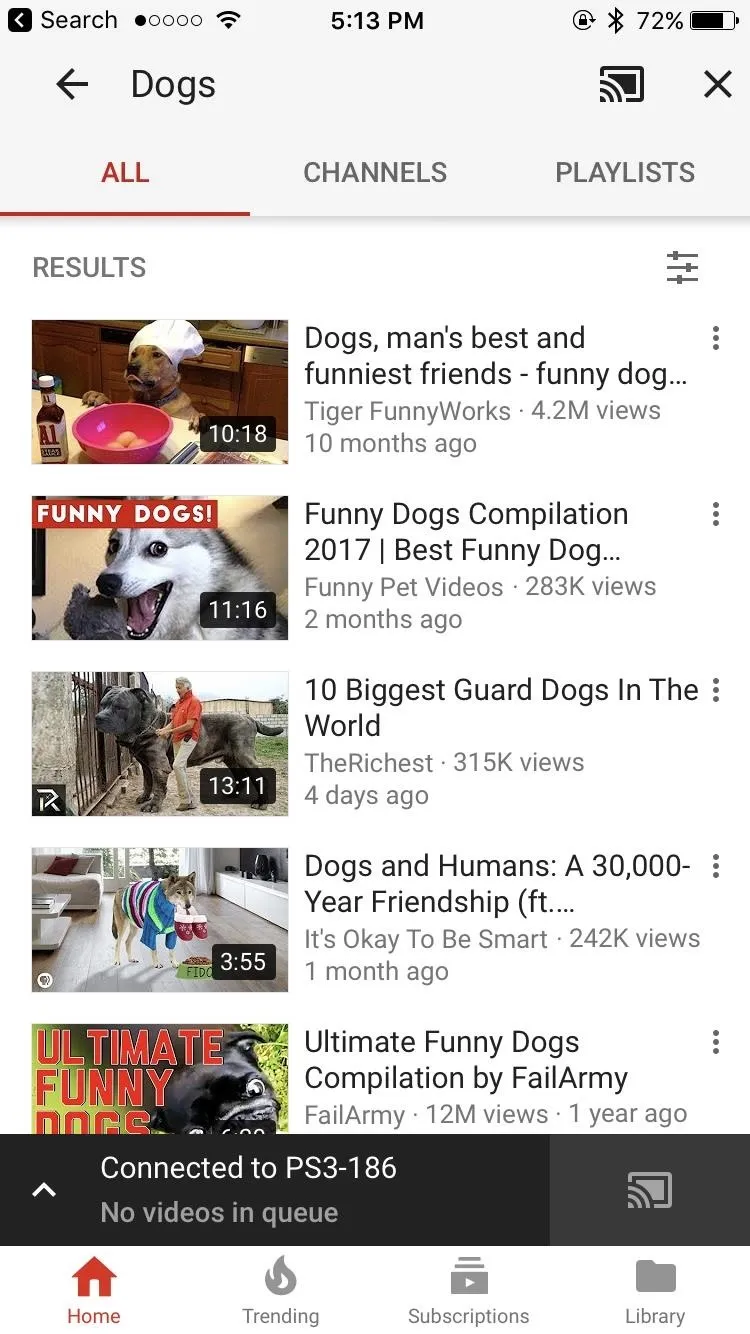Open menu for Dogs and Humans video
The image size is (750, 1334).
[x=715, y=866]
